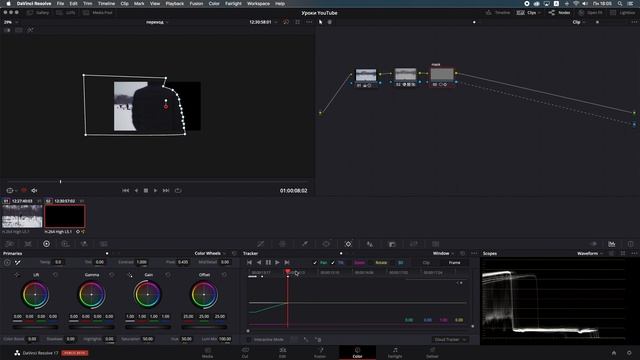Toggle Zoom tracking option

click(360, 263)
